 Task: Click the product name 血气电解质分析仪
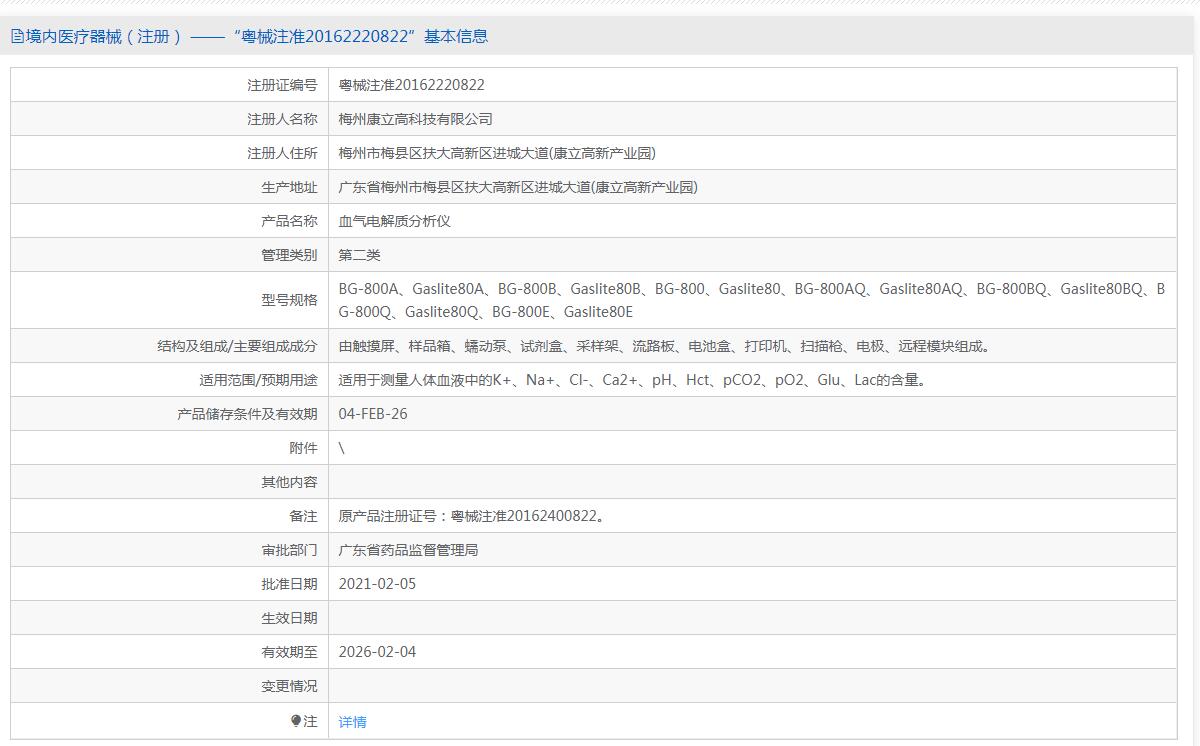(x=394, y=221)
